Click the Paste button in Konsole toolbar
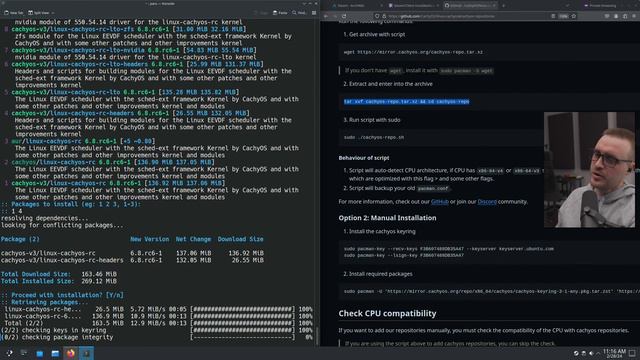The image size is (640, 360). pos(280,13)
